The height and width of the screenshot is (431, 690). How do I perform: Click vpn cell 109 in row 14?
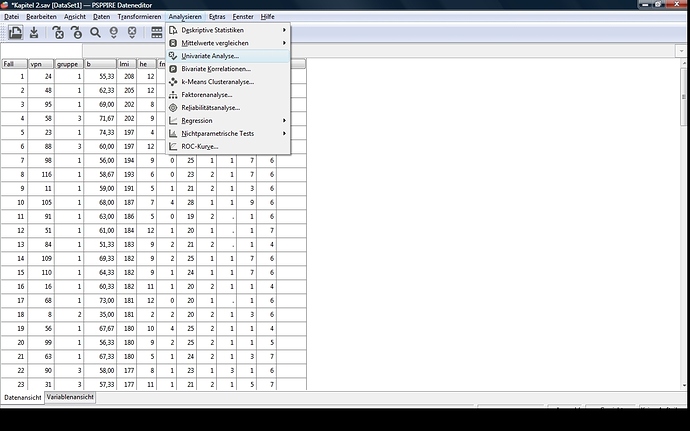pyautogui.click(x=41, y=258)
